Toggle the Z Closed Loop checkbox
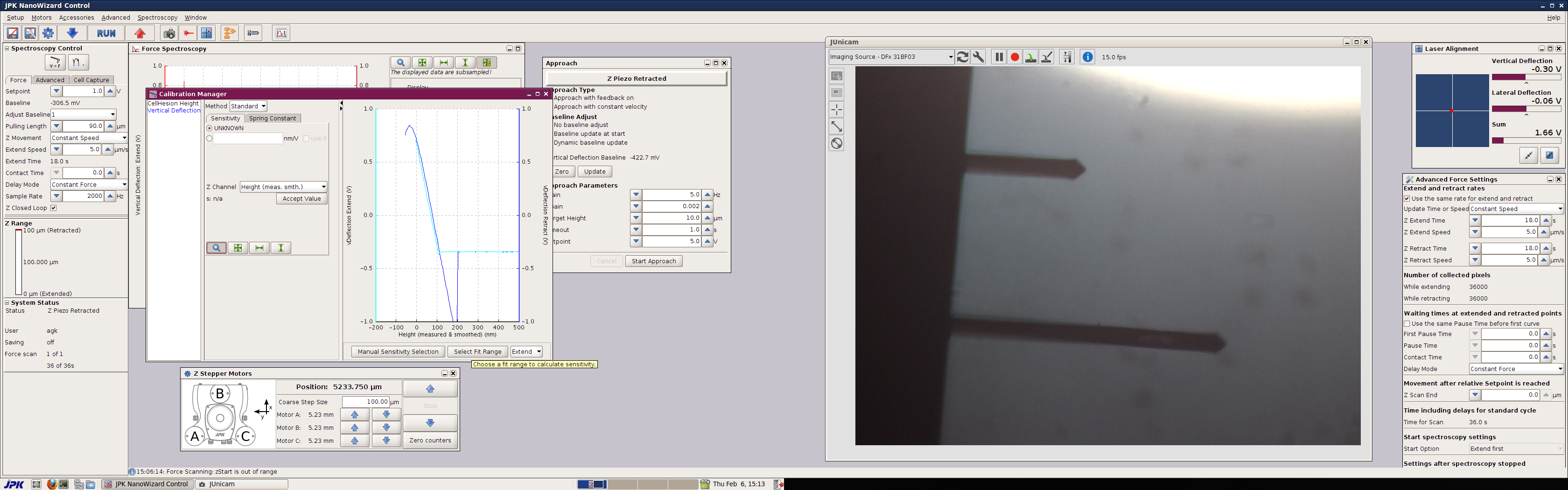The height and width of the screenshot is (490, 1568). click(x=54, y=208)
